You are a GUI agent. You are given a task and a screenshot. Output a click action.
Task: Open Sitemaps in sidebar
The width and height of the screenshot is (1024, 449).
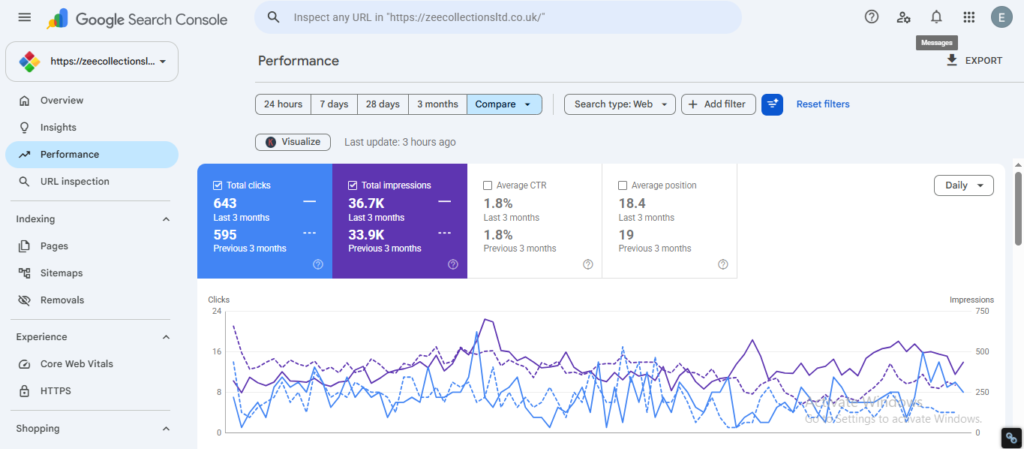91,273
